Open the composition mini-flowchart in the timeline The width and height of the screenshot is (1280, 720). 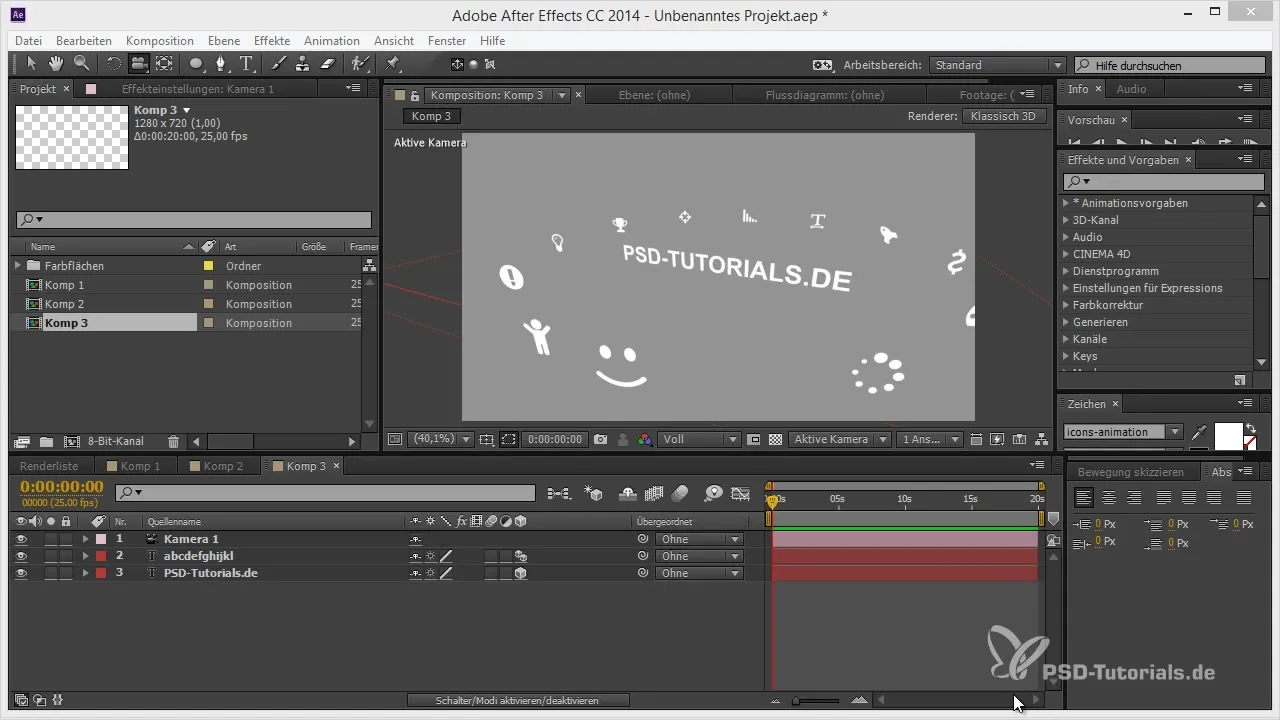pos(558,493)
